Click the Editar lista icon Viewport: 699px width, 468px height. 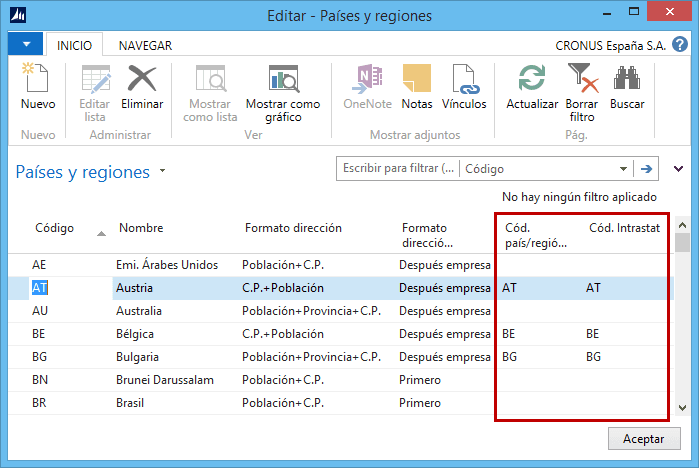(96, 78)
